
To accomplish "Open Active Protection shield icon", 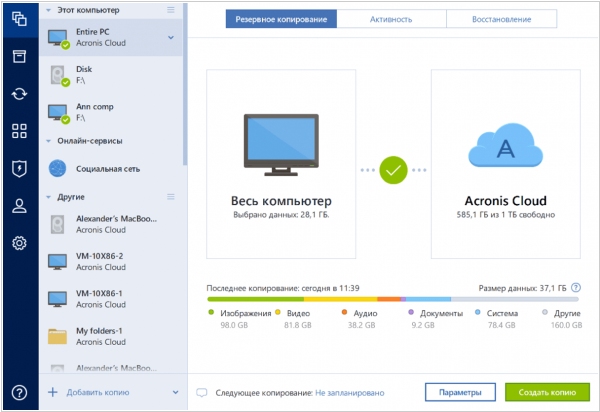I will point(19,169).
